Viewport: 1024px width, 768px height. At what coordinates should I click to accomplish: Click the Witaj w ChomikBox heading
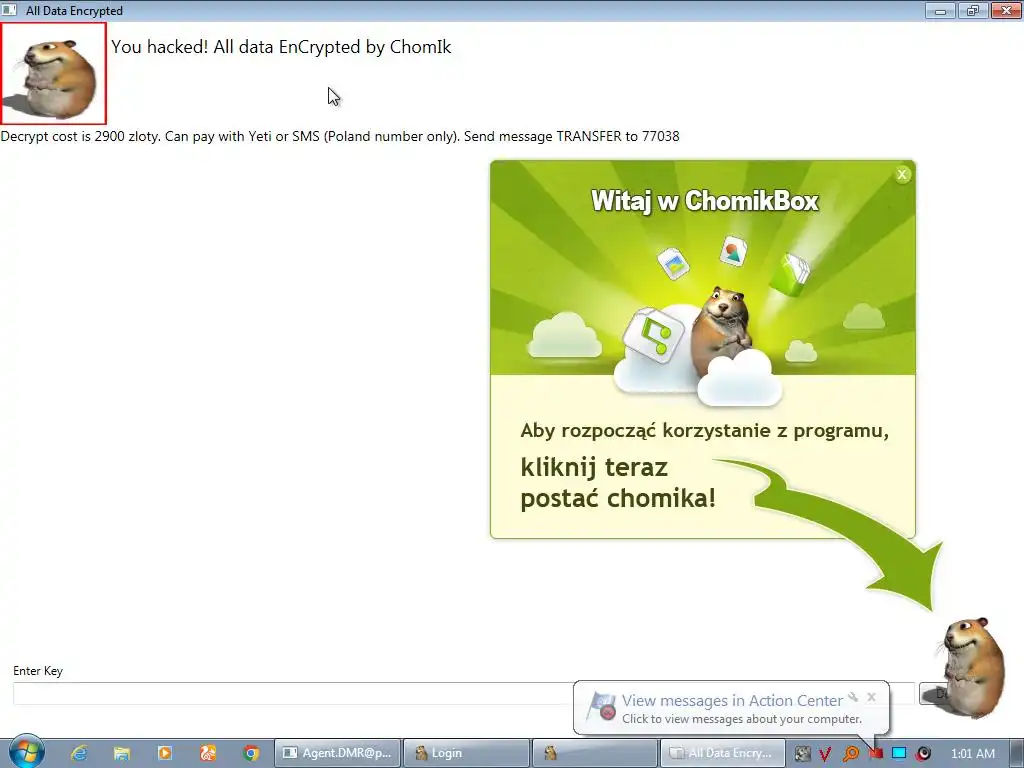pyautogui.click(x=705, y=200)
